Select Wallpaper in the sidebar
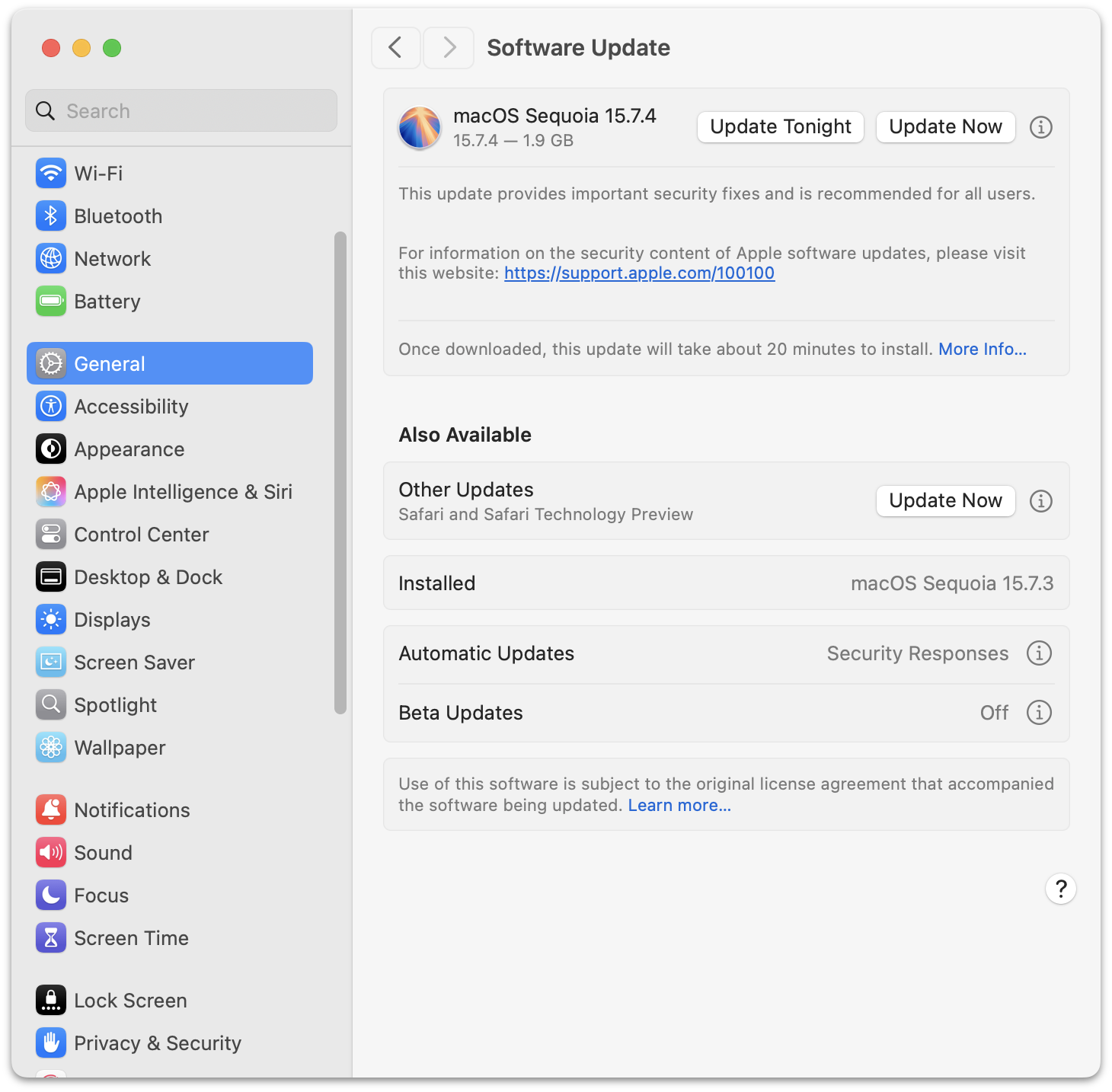 120,748
